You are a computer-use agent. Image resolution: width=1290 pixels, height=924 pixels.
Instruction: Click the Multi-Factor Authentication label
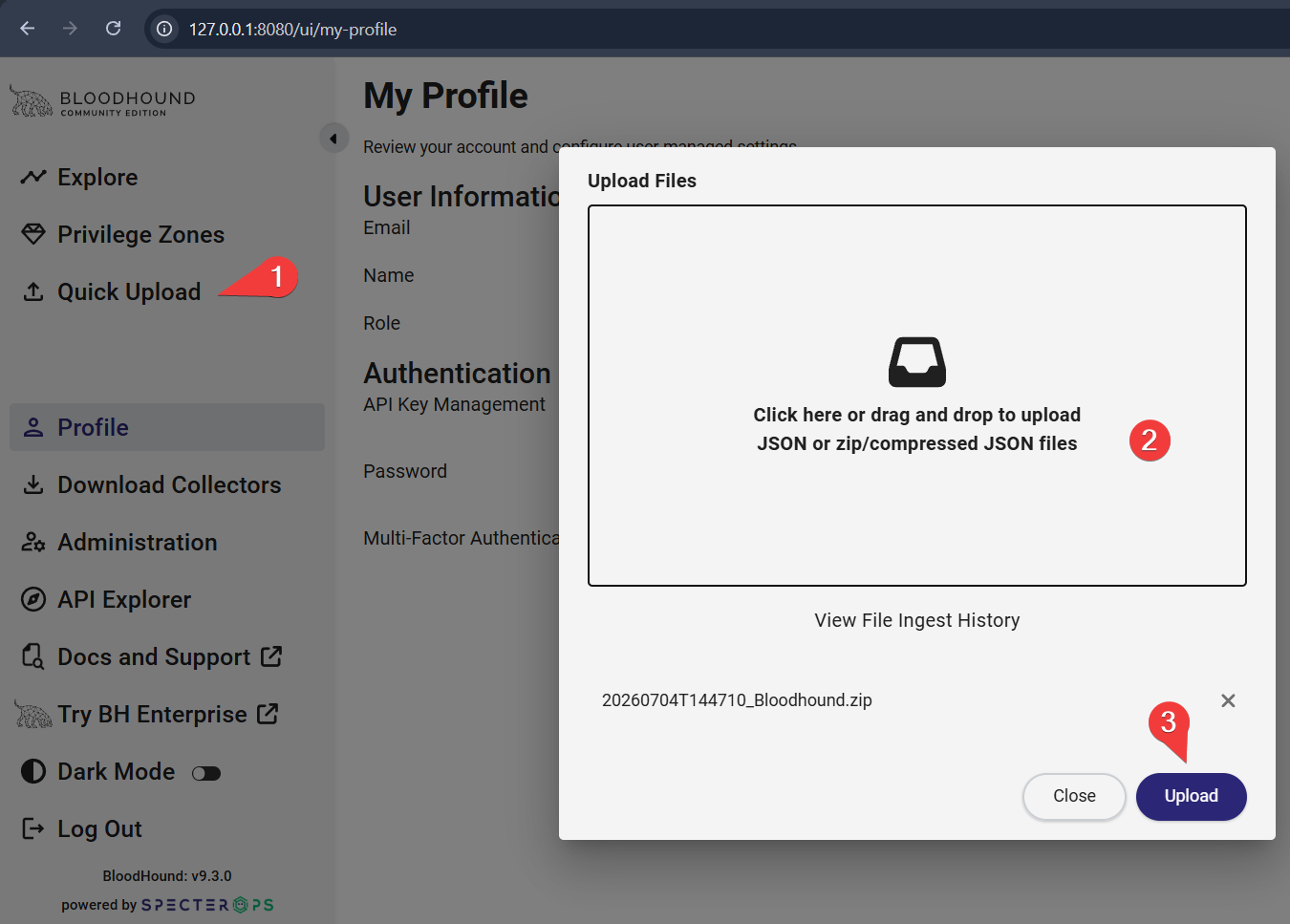[x=462, y=538]
